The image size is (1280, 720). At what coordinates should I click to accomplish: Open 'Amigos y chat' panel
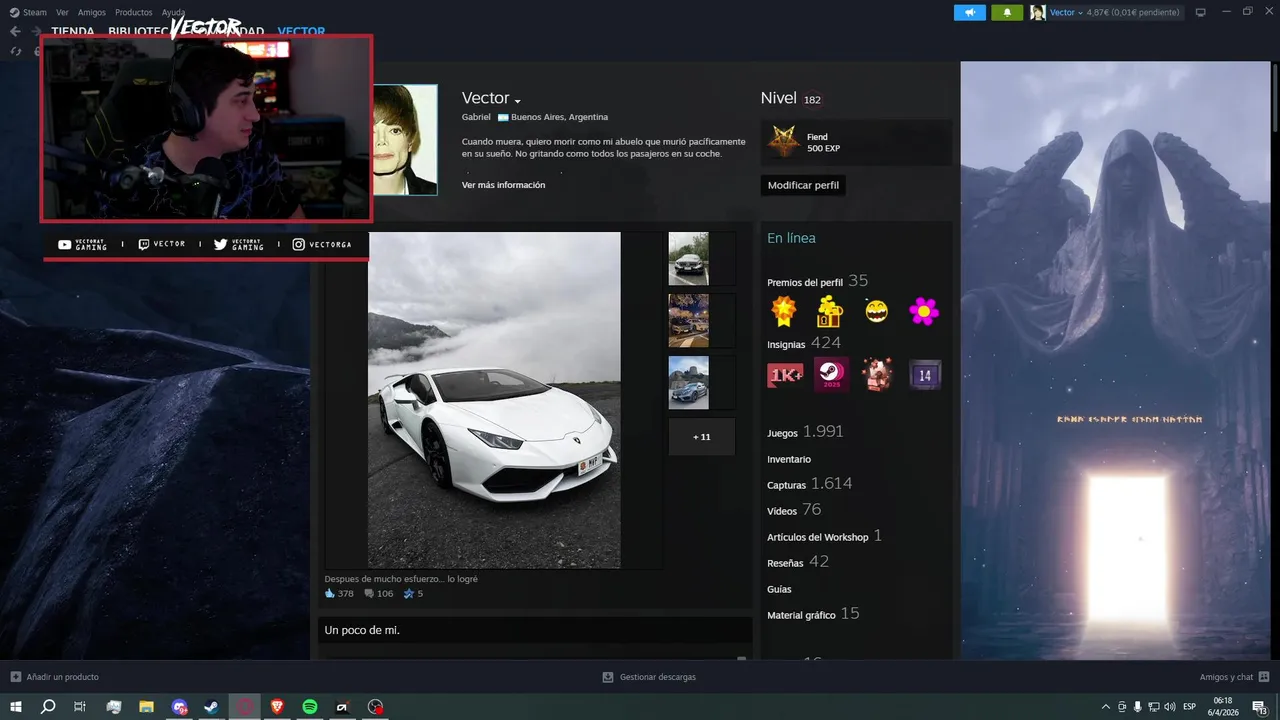pyautogui.click(x=1234, y=677)
